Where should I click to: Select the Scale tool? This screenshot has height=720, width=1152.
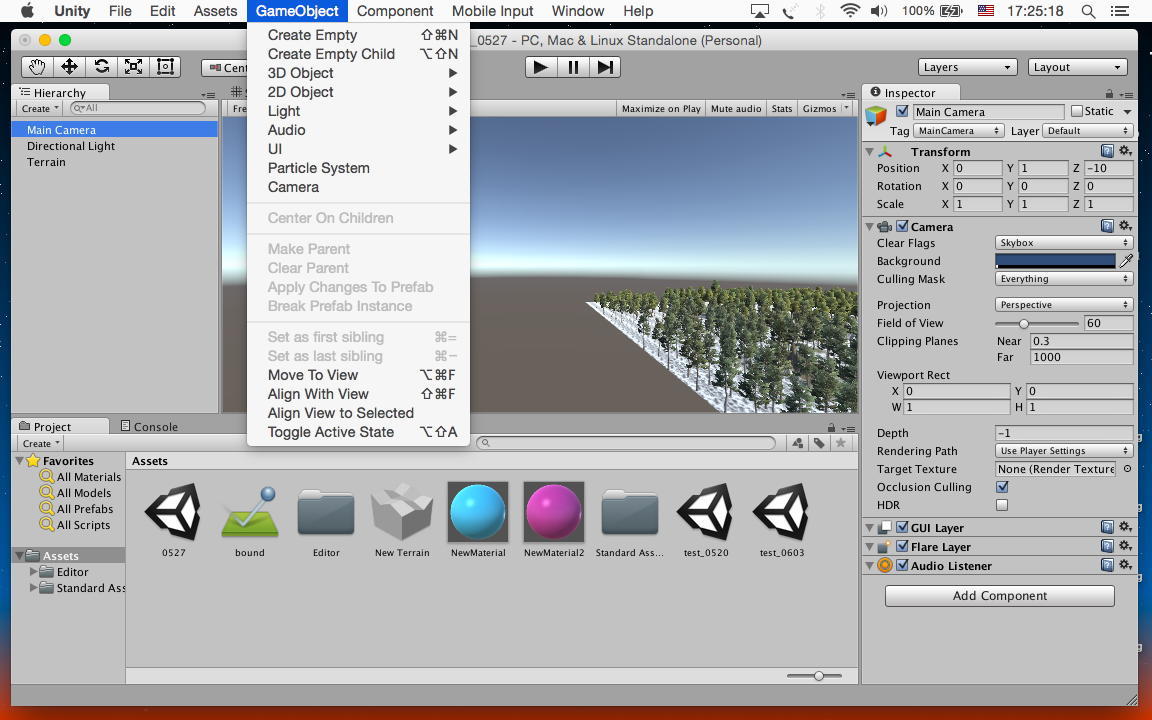[x=133, y=67]
